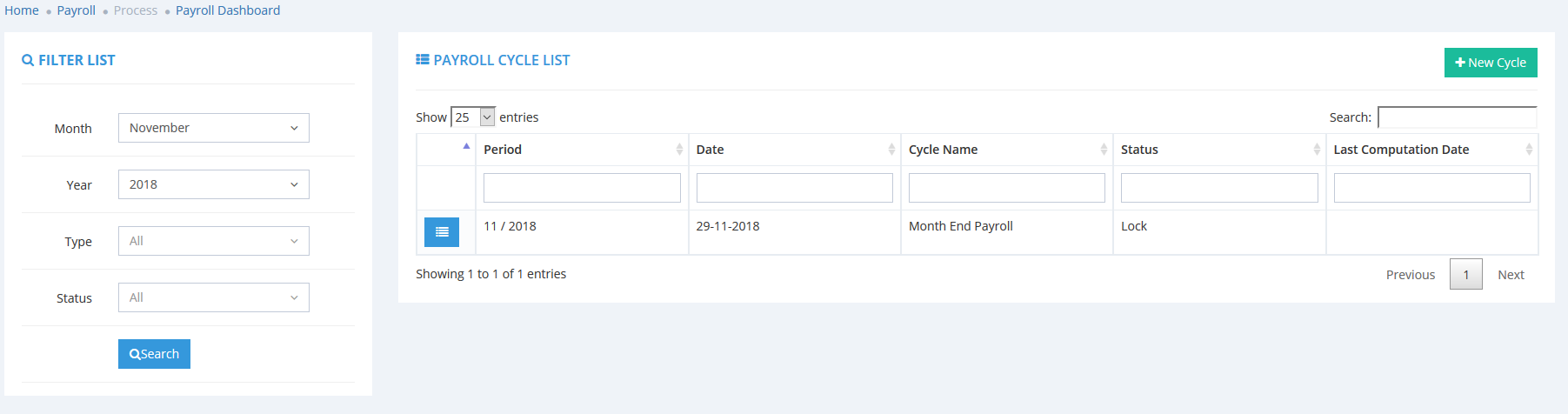Open Payroll Dashboard breadcrumb link

click(228, 10)
